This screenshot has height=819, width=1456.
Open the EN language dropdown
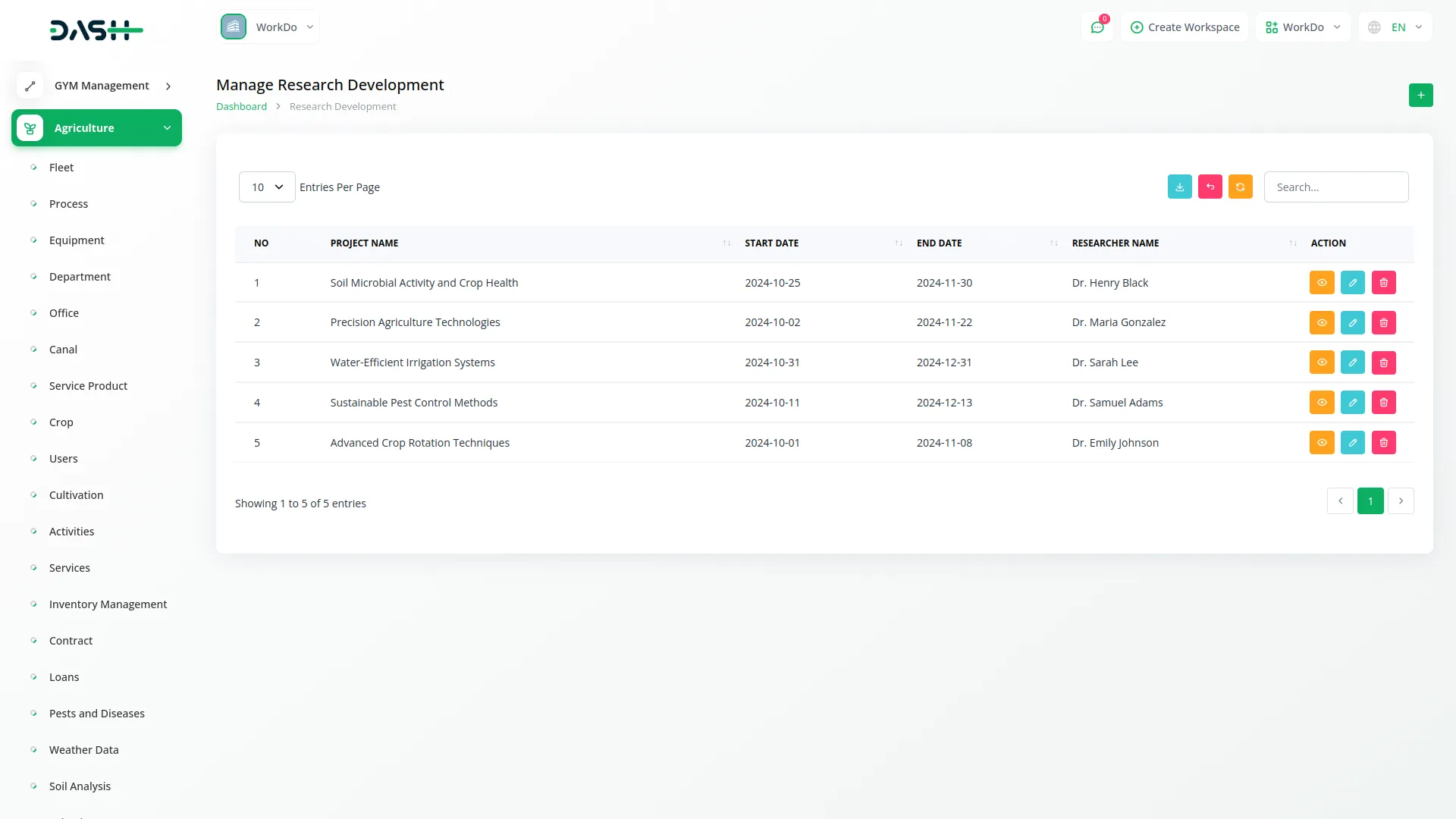point(1396,27)
